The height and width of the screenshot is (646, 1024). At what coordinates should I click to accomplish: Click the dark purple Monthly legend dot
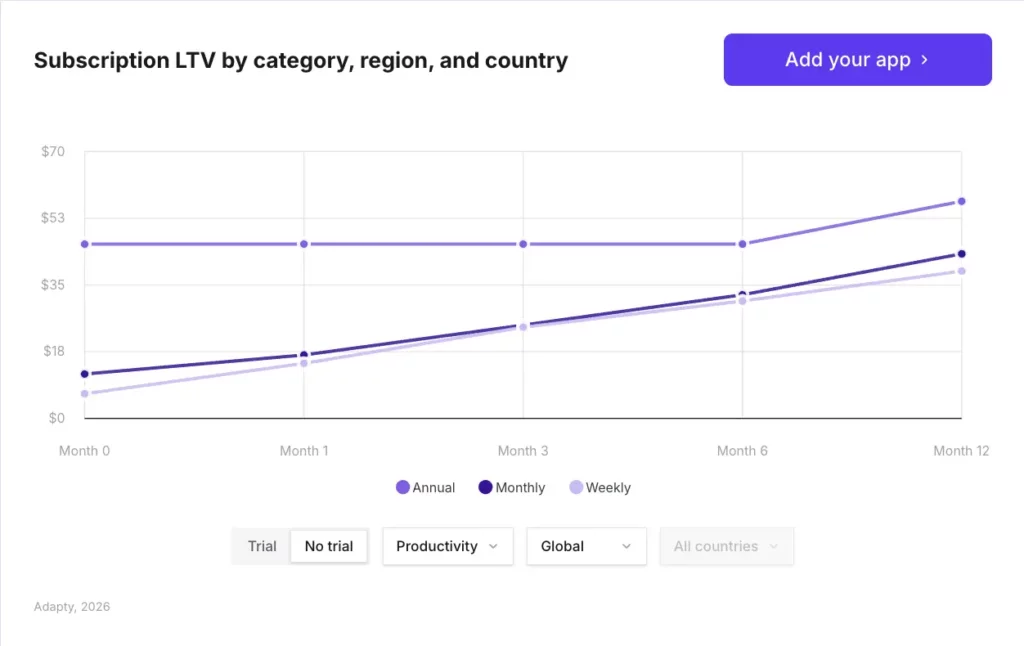(x=485, y=487)
